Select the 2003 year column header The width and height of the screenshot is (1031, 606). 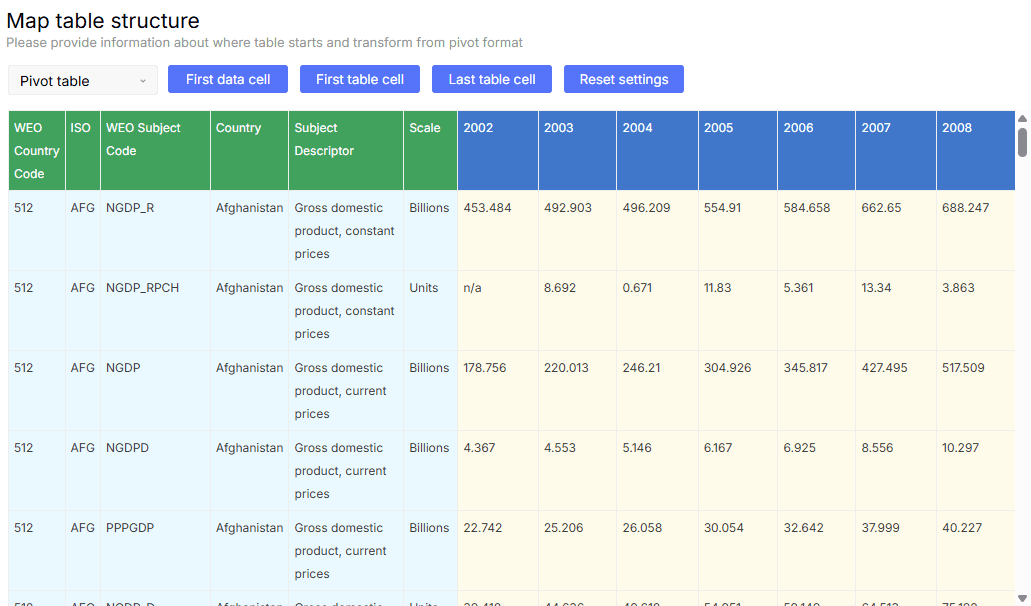[577, 151]
